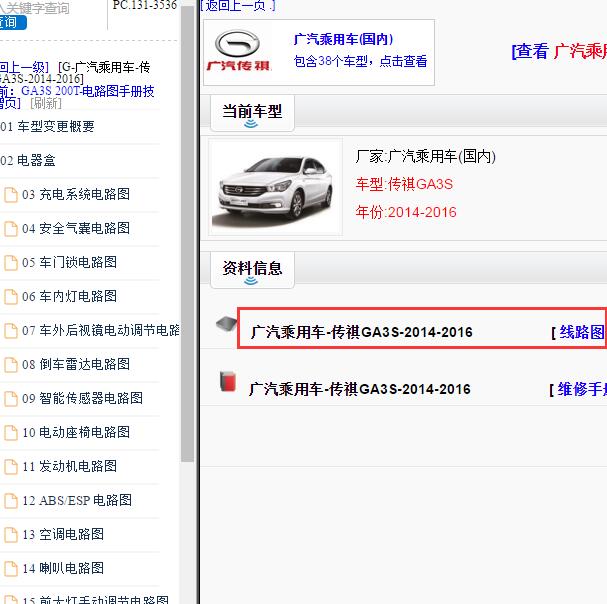
Task: Open 01 车型变更概要 in the tree
Action: (x=47, y=127)
